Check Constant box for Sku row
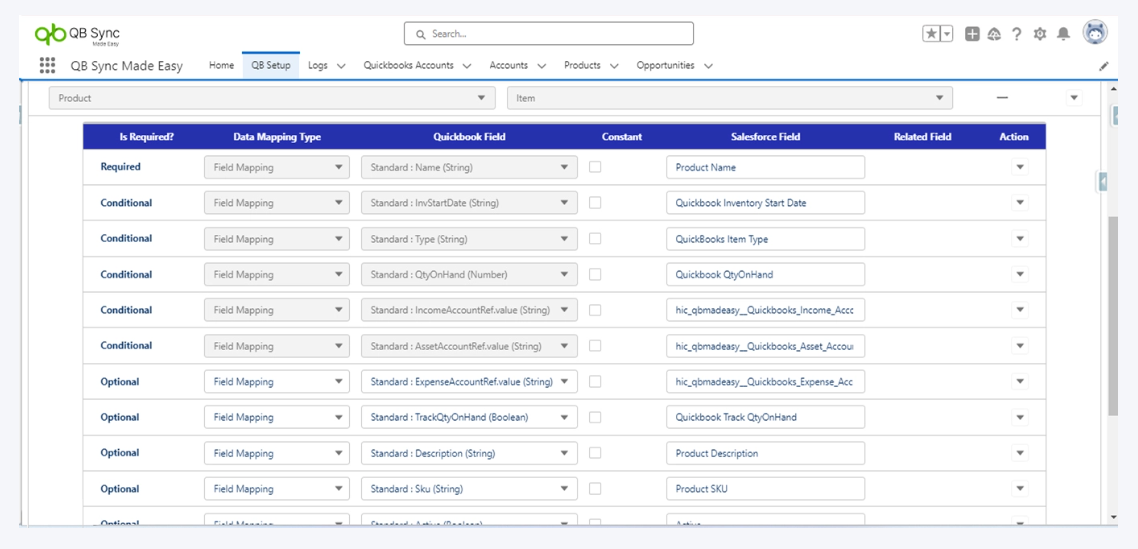The image size is (1138, 549). [595, 489]
